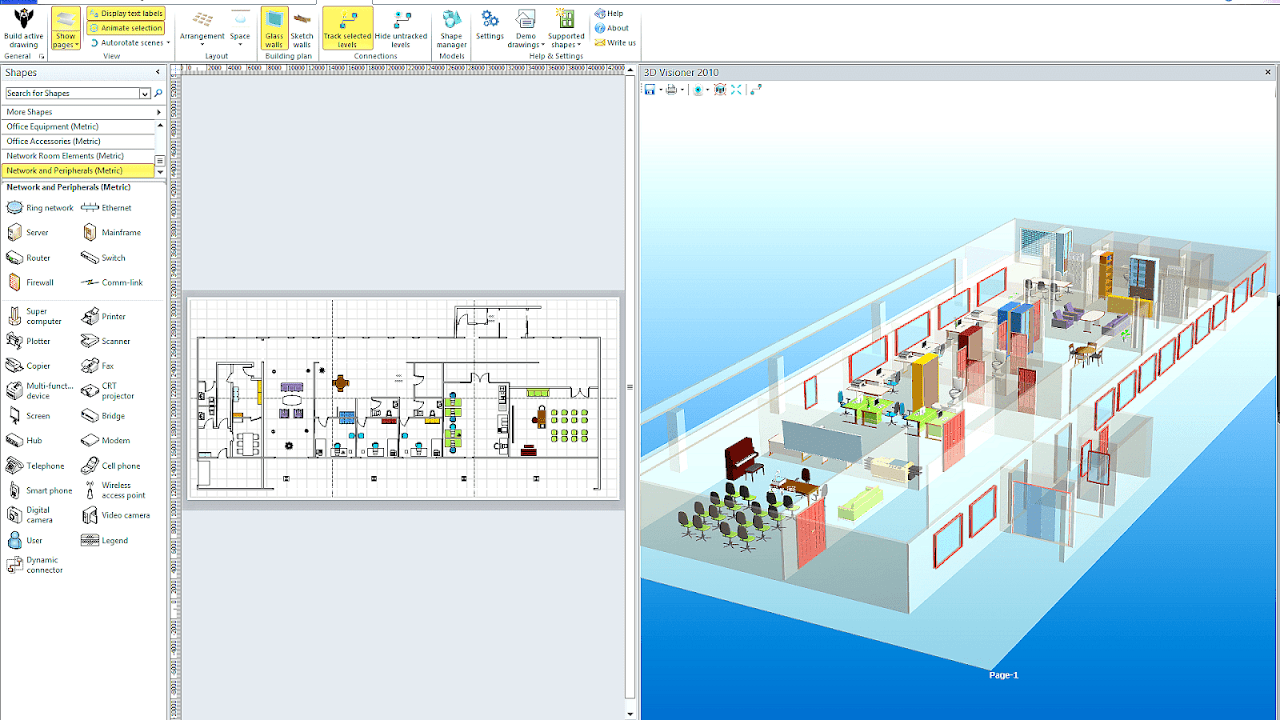This screenshot has height=720, width=1280.
Task: Toggle Track selected levels
Action: 347,28
